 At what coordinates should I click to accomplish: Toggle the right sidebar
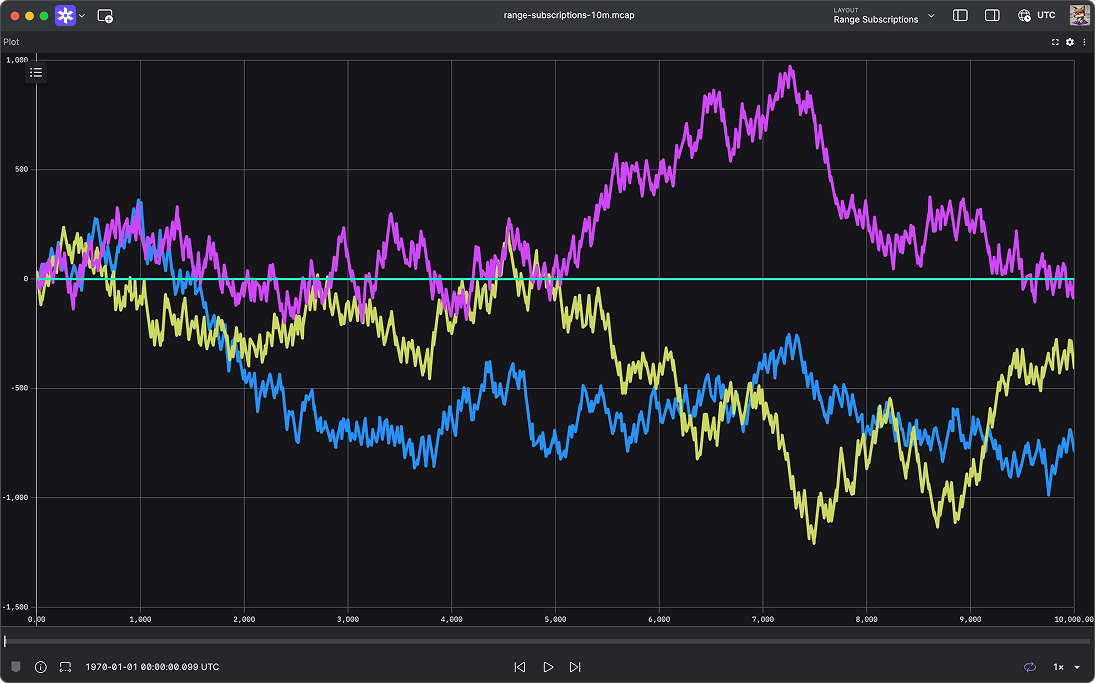[992, 15]
